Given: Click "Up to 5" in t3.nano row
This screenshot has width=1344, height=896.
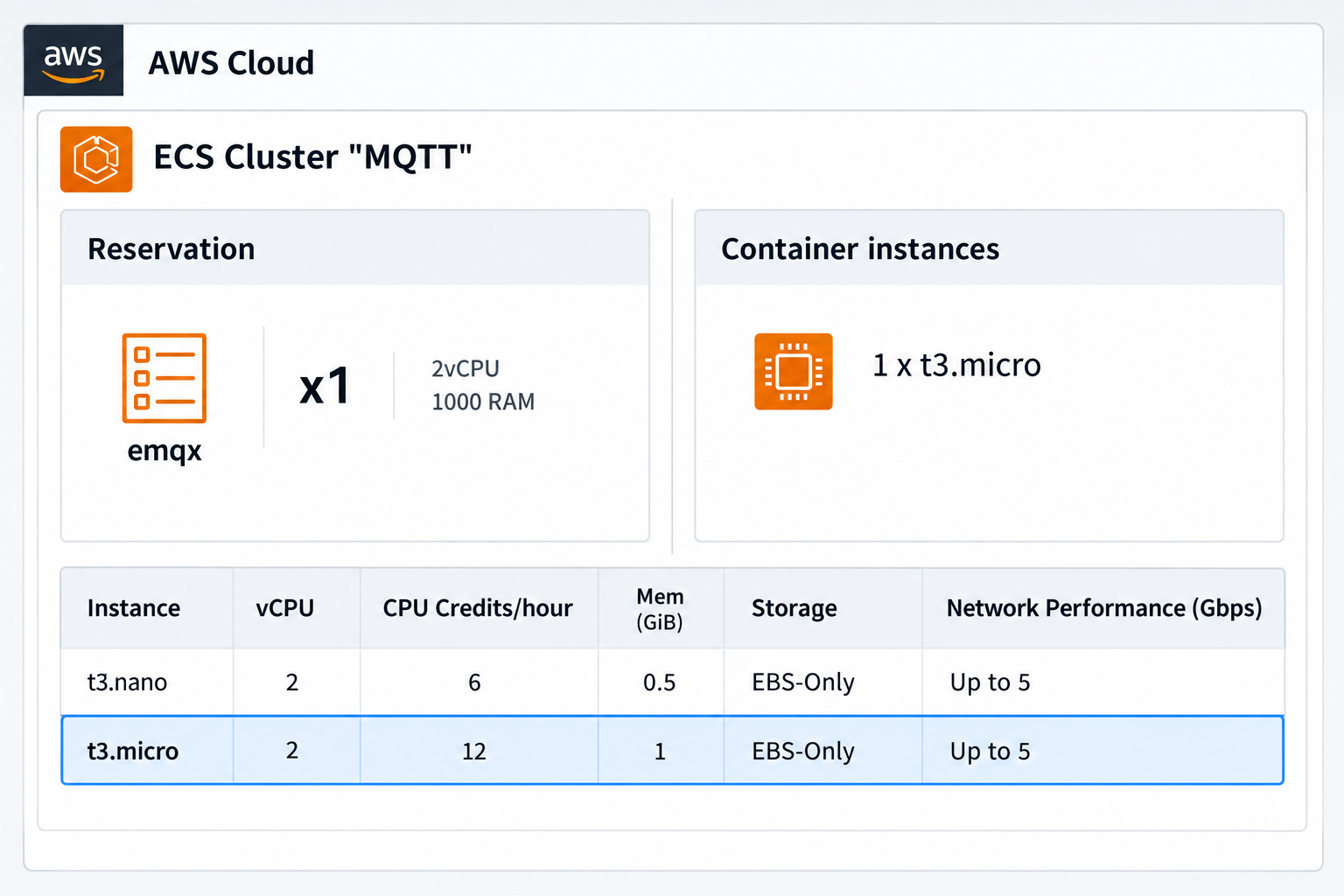Looking at the screenshot, I should [990, 682].
